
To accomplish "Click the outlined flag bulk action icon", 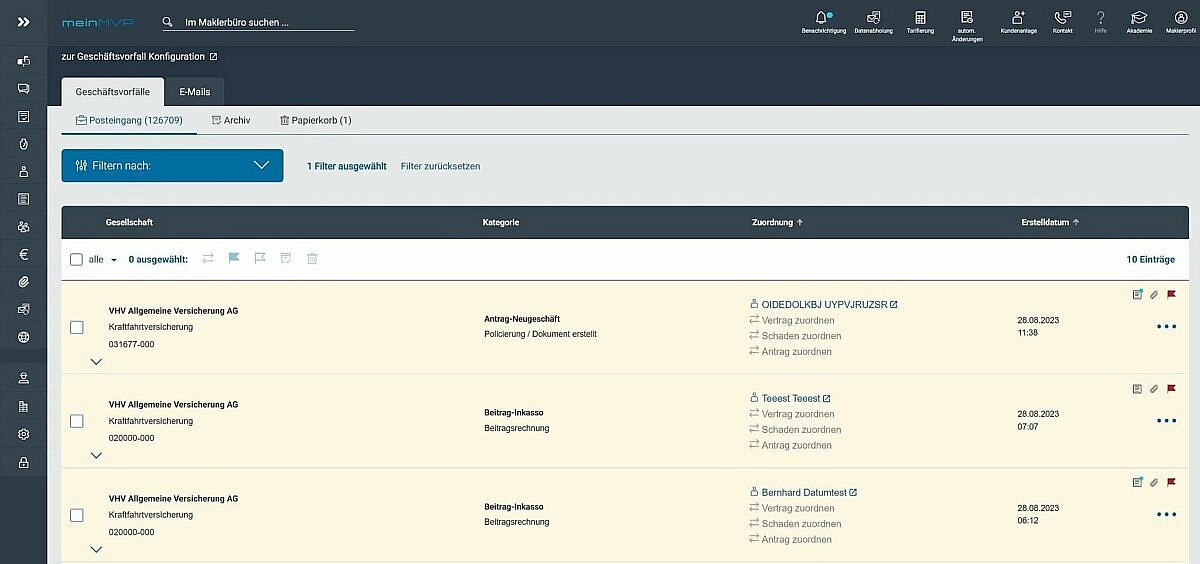I will click(260, 258).
